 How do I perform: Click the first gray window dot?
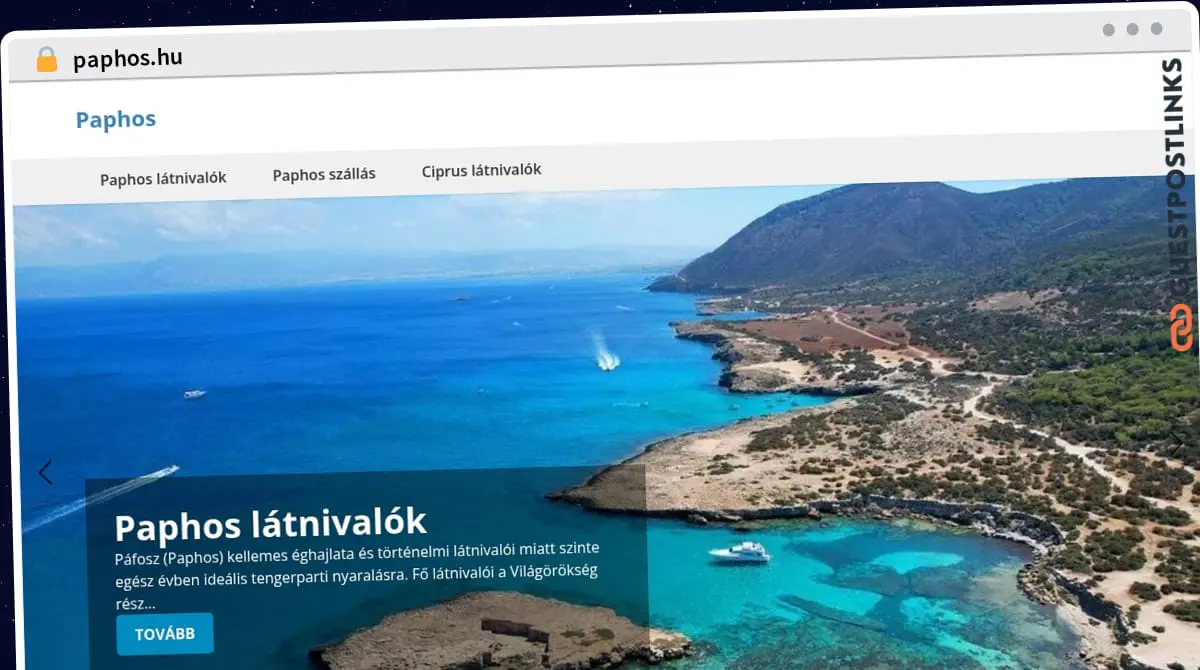[x=1108, y=30]
